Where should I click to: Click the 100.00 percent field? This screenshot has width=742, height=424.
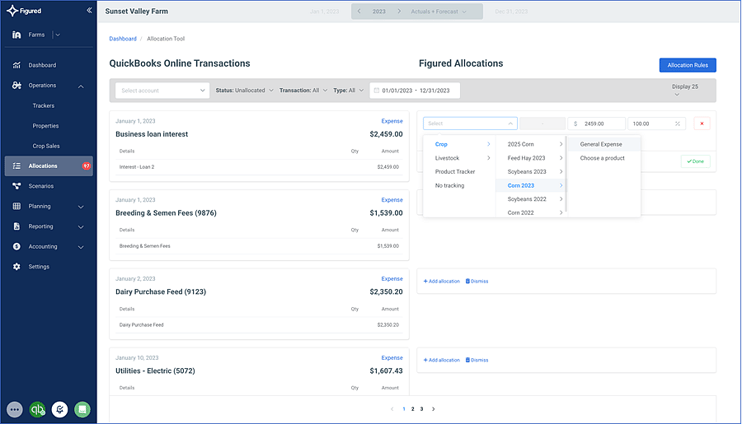656,124
